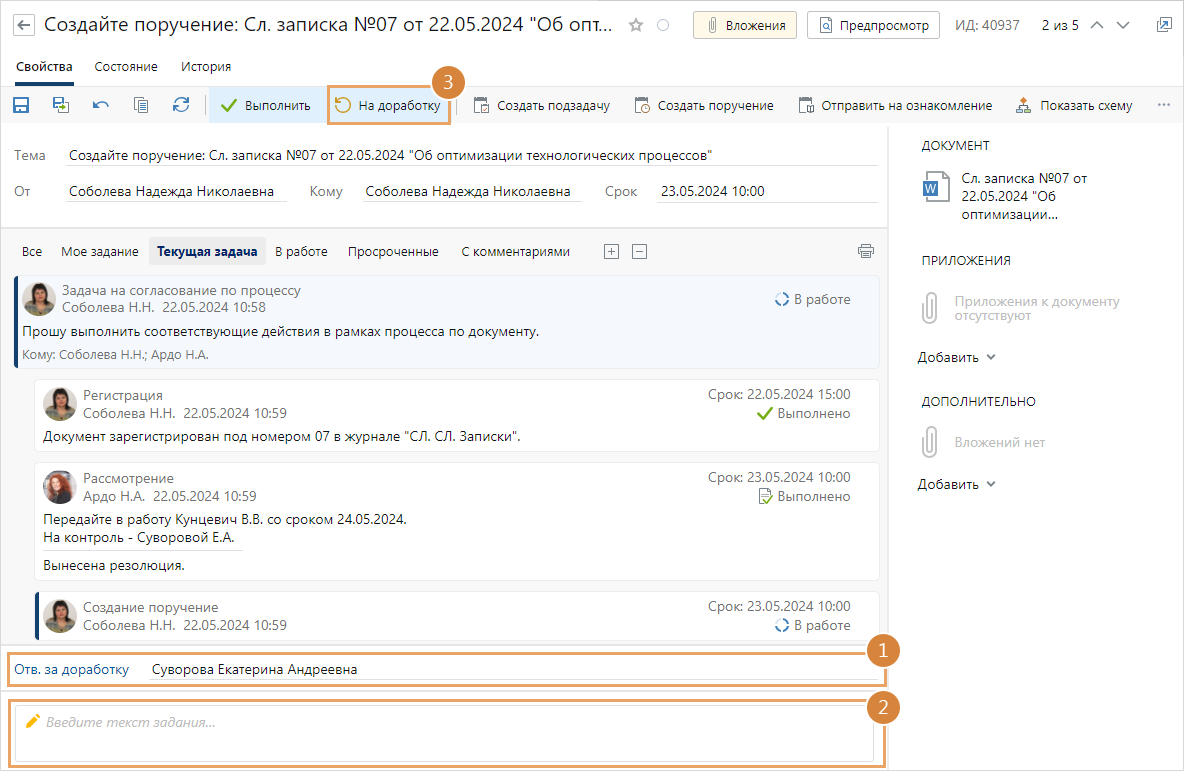Click the Copy icon in toolbar
This screenshot has width=1184, height=771.
[141, 105]
